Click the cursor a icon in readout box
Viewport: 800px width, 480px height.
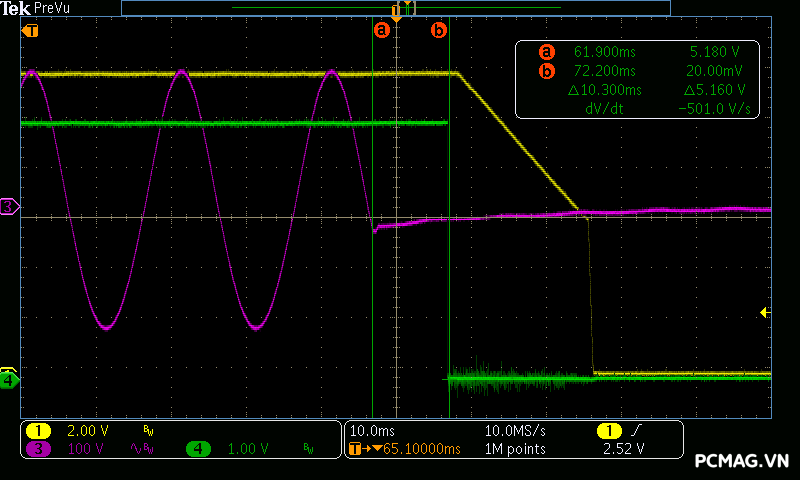coord(546,51)
